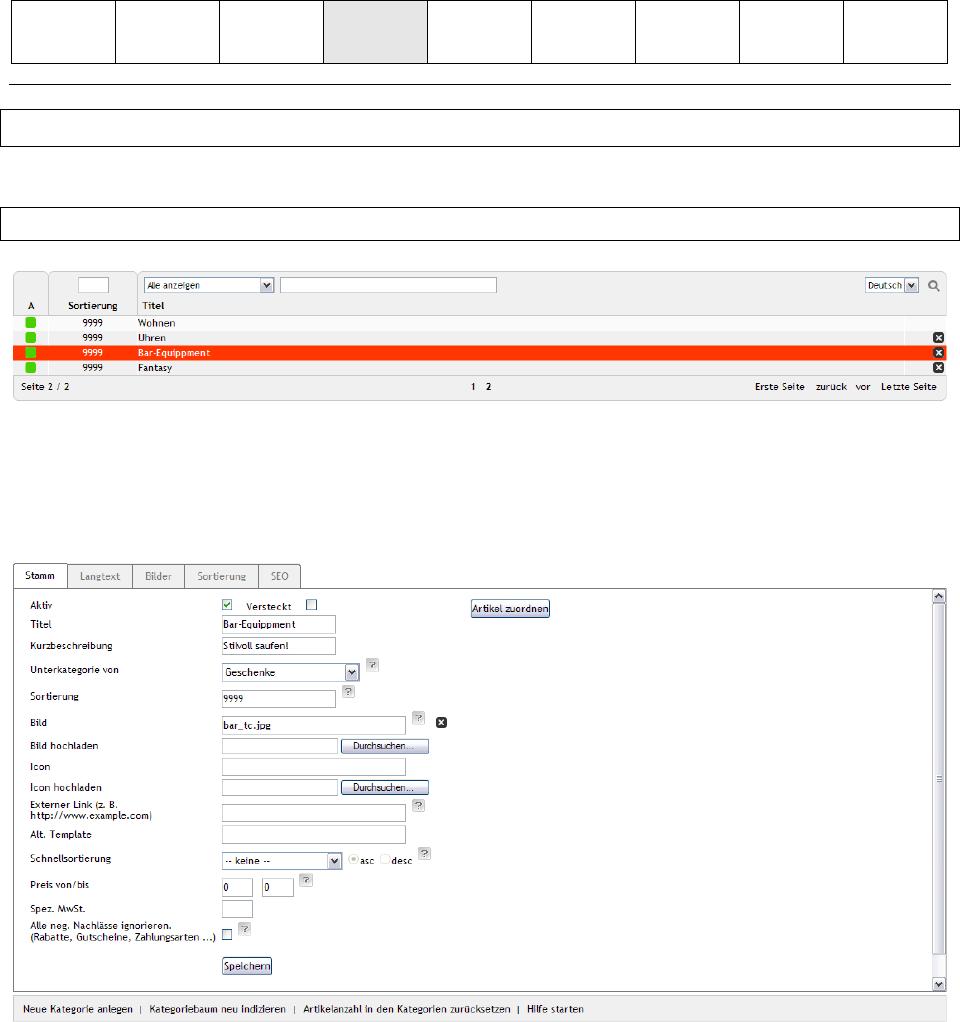The image size is (960, 1022).
Task: Click the scrollbar down arrow in form panel
Action: tap(939, 984)
